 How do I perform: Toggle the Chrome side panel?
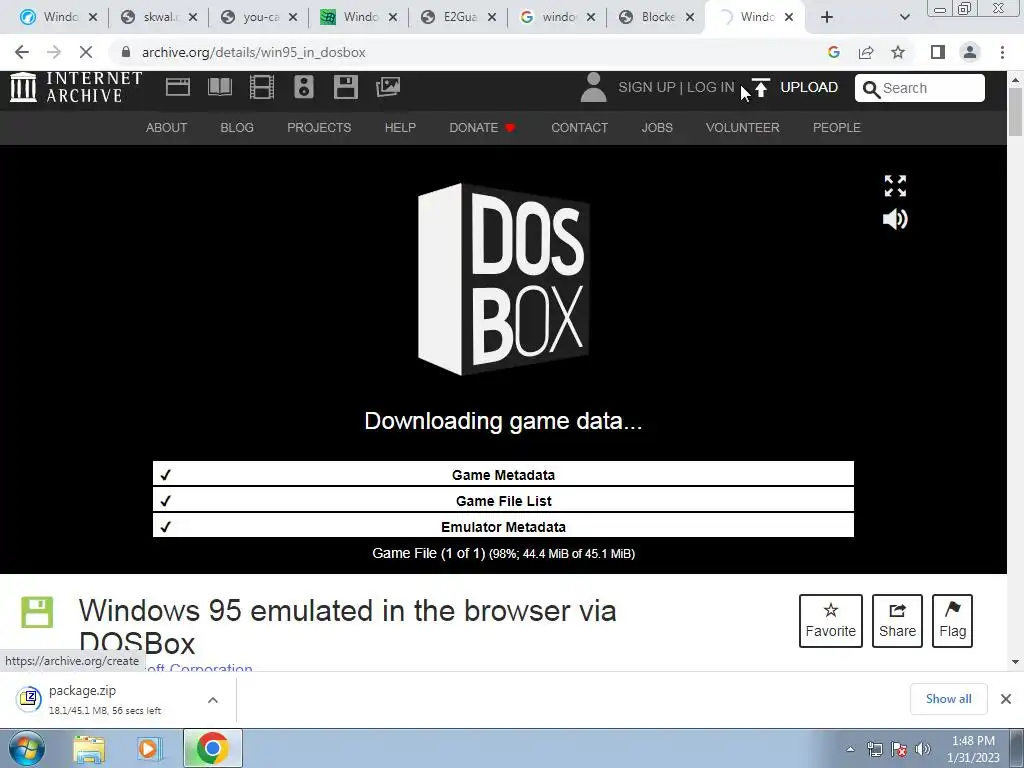938,52
